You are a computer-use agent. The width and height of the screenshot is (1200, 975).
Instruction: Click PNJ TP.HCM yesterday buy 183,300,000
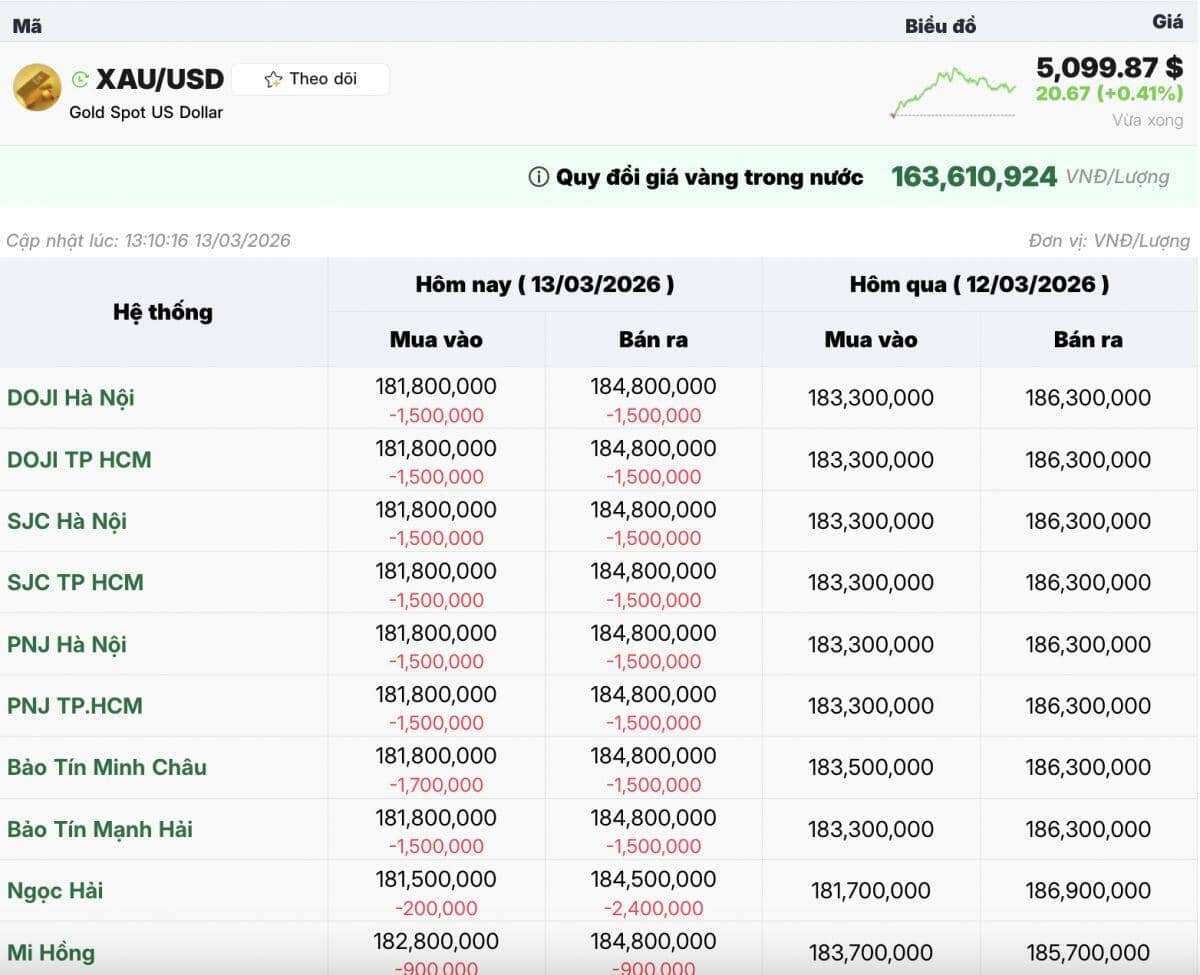871,706
